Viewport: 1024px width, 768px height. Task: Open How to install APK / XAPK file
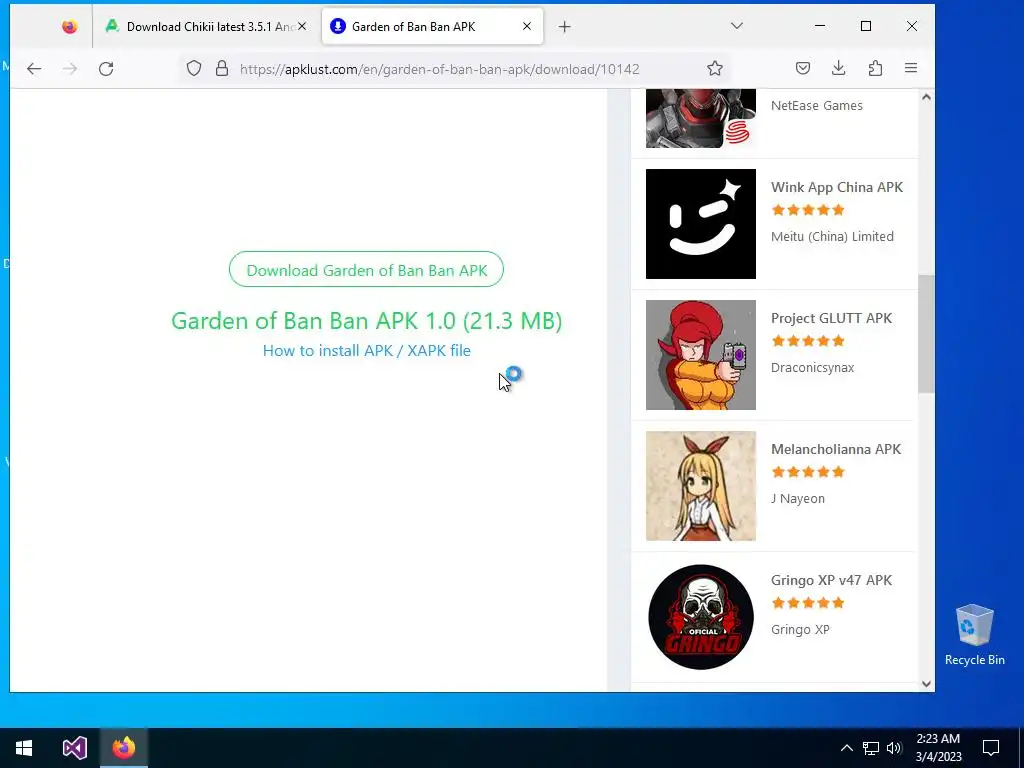366,351
